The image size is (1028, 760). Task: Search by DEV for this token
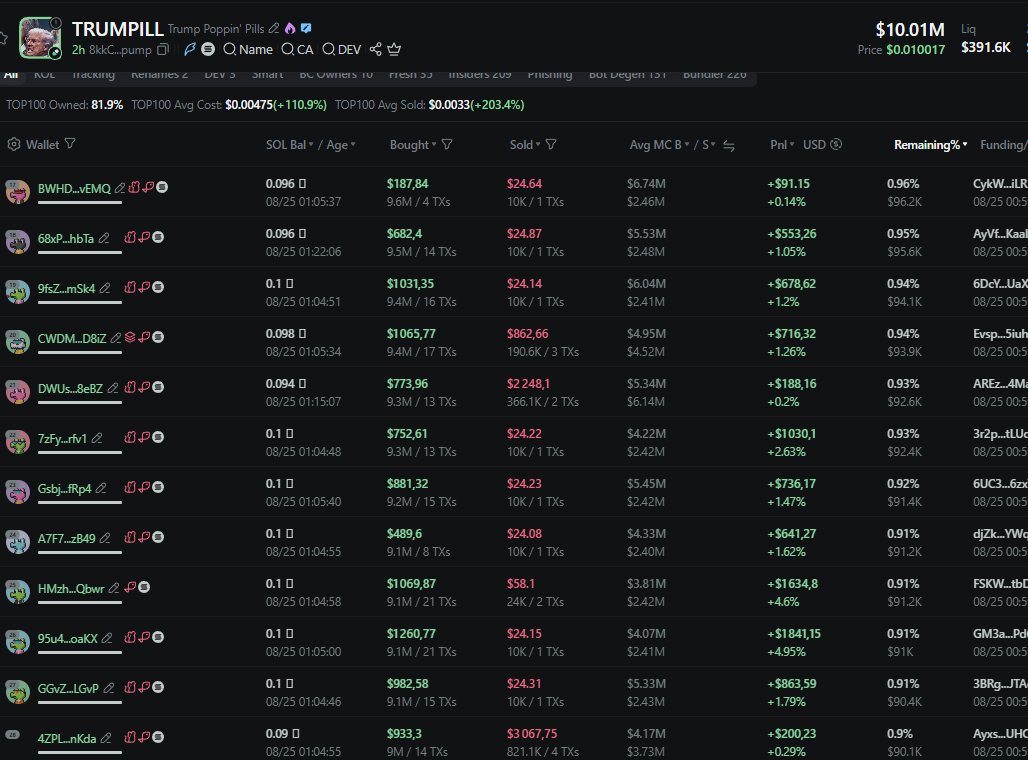tap(342, 49)
